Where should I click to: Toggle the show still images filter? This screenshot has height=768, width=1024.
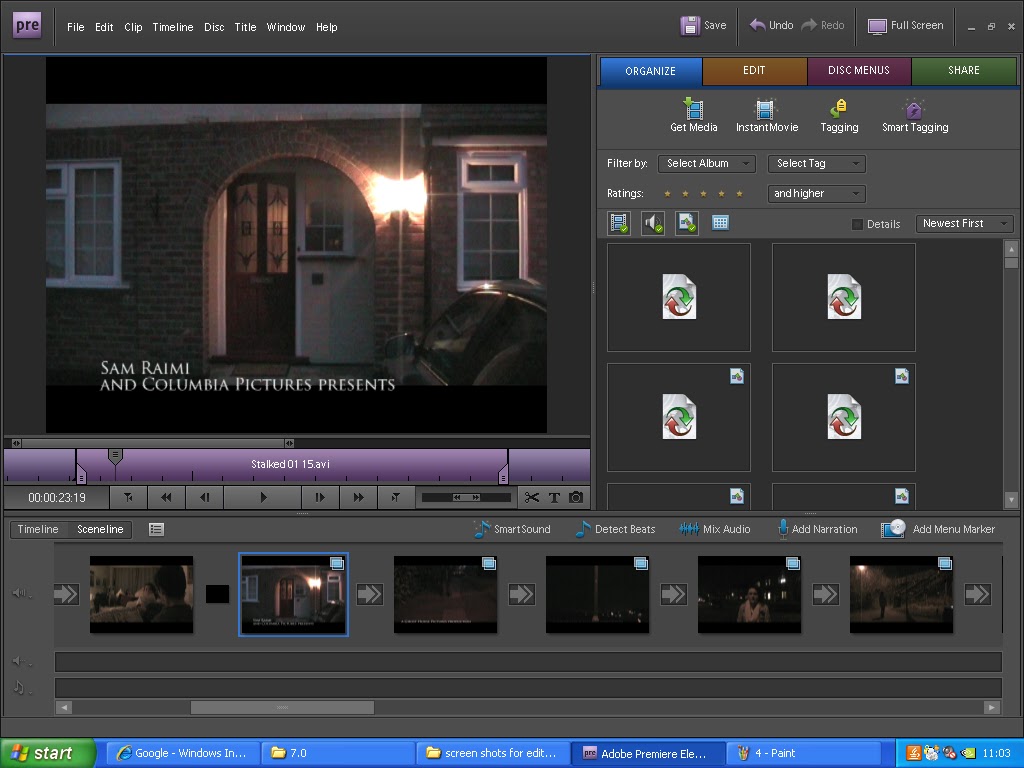pyautogui.click(x=686, y=223)
